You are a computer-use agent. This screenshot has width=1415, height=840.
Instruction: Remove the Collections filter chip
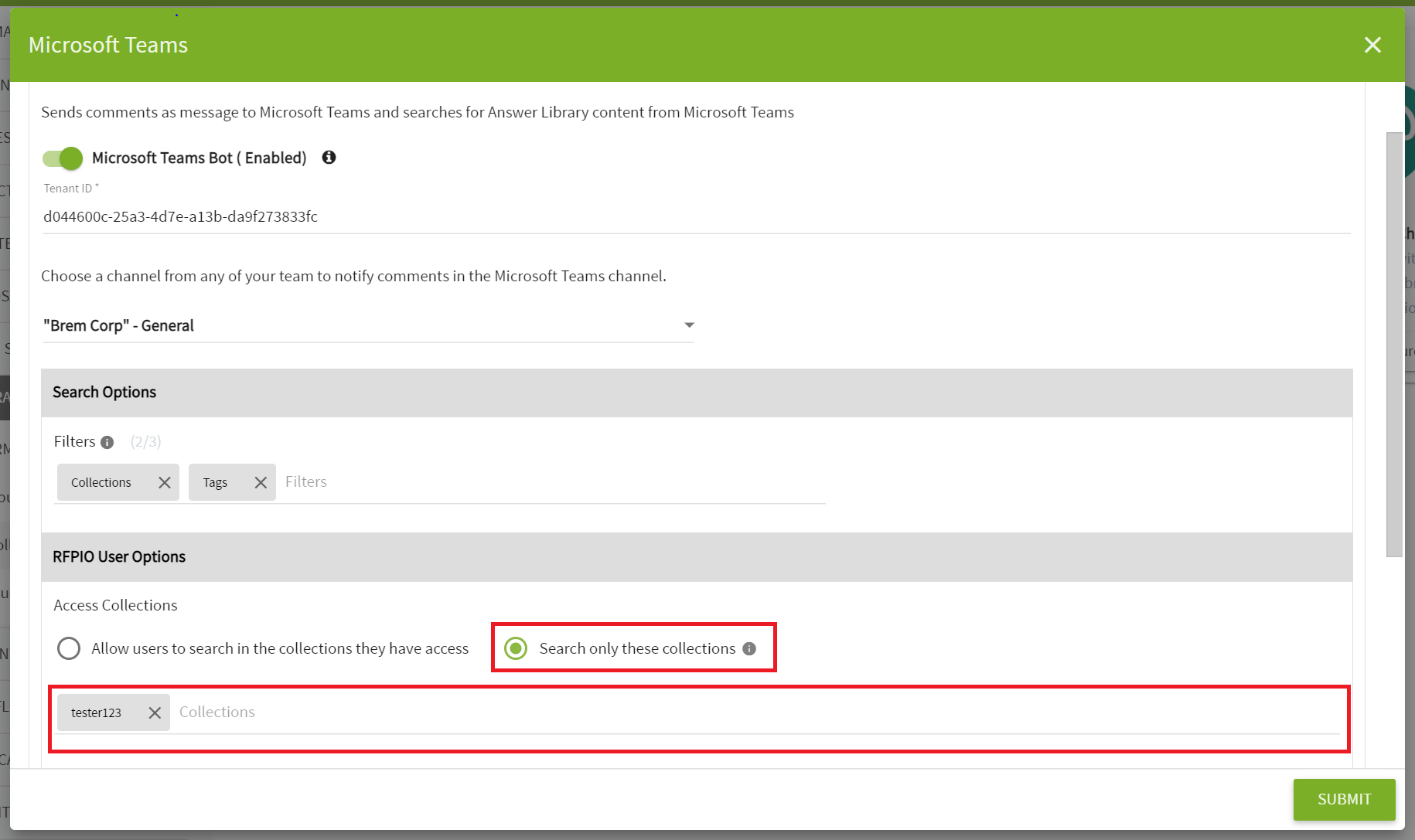tap(165, 482)
